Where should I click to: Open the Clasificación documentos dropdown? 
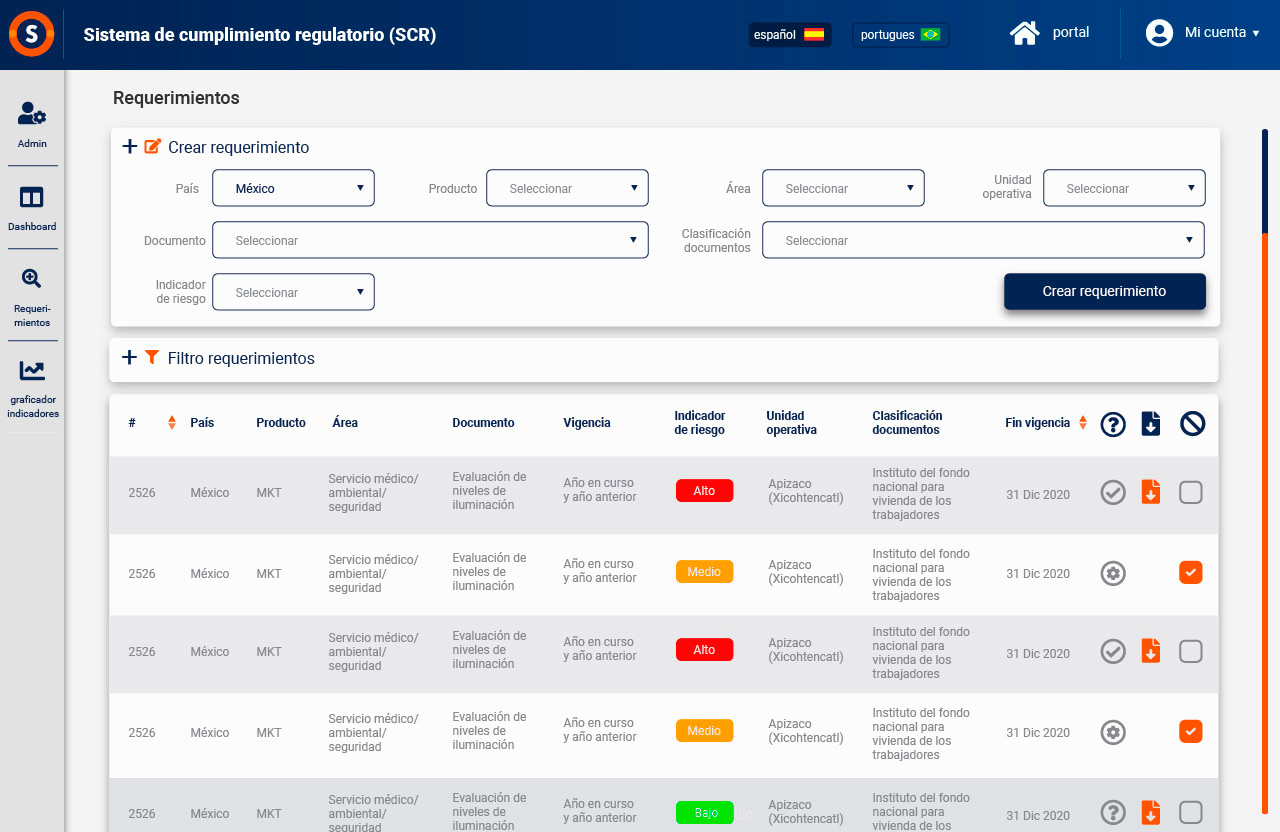click(983, 240)
